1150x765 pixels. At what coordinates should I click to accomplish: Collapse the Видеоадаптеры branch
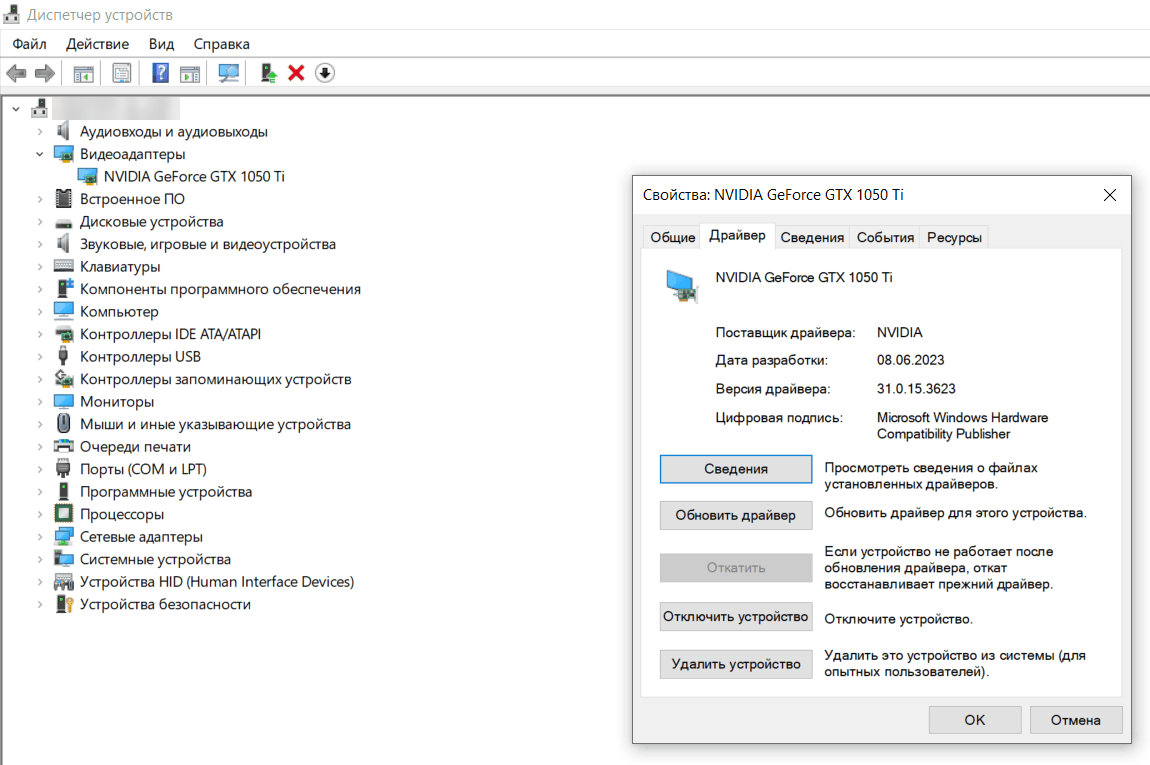(40, 154)
